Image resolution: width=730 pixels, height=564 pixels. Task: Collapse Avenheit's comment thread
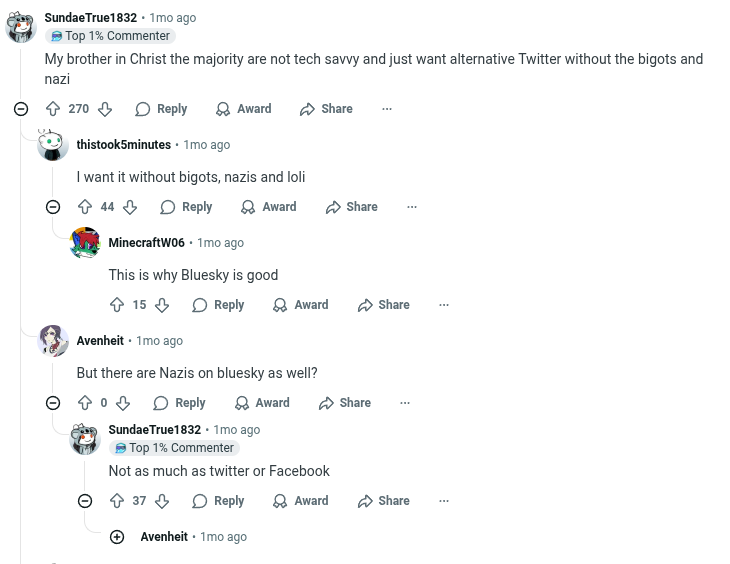click(x=53, y=403)
